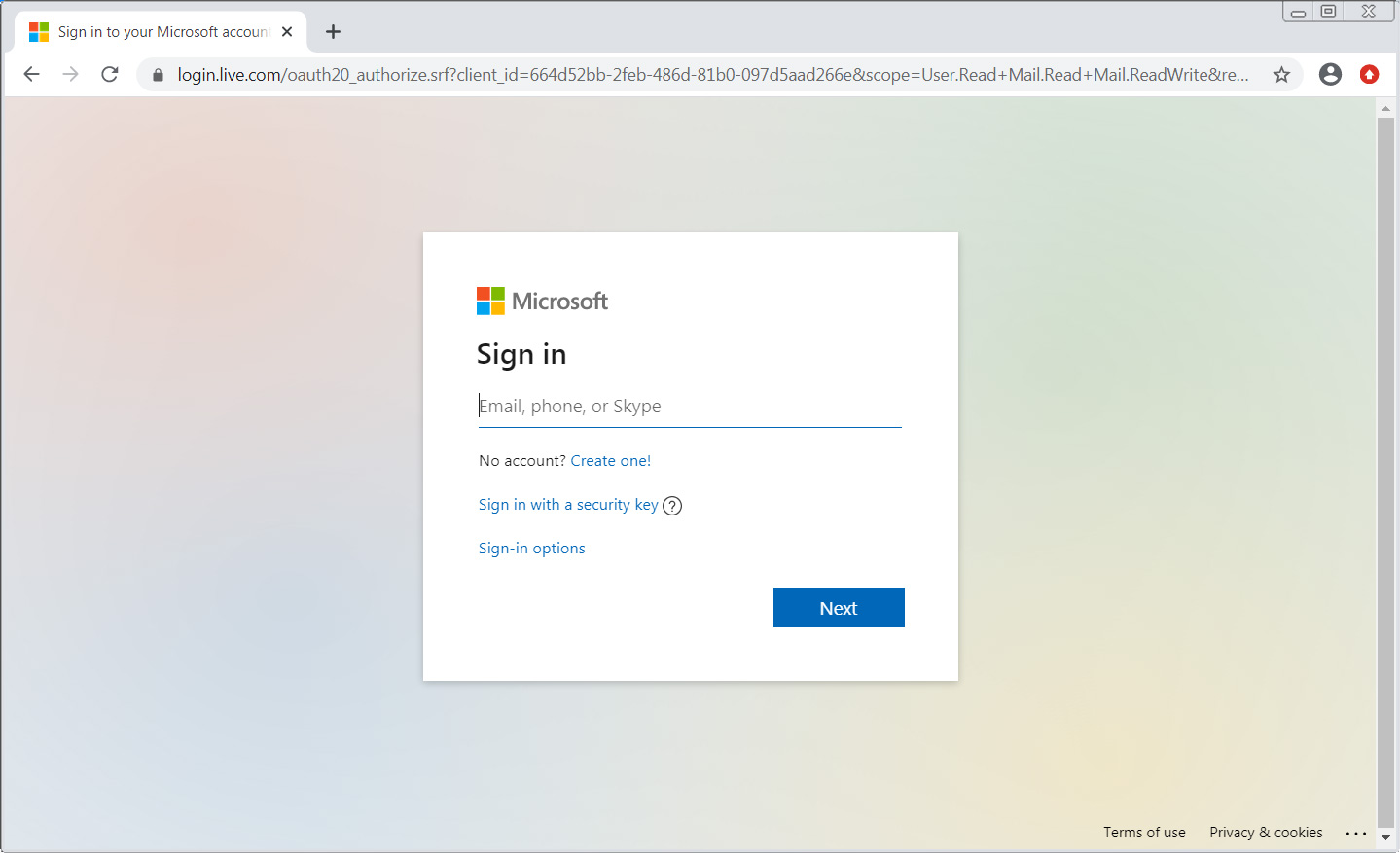The image size is (1400, 853).
Task: Click the red update extension icon
Action: tap(1369, 74)
